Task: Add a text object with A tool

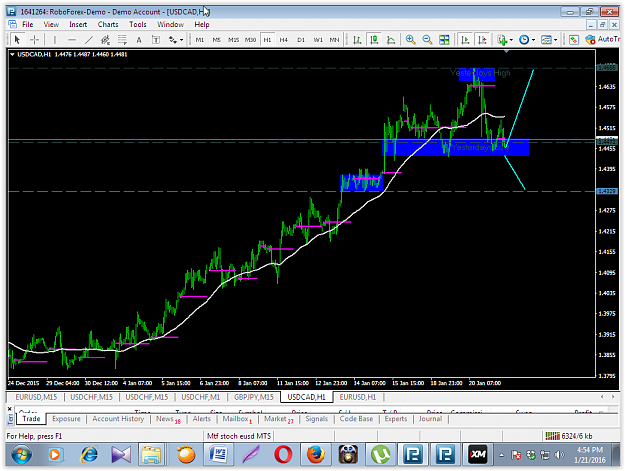Action: point(139,39)
